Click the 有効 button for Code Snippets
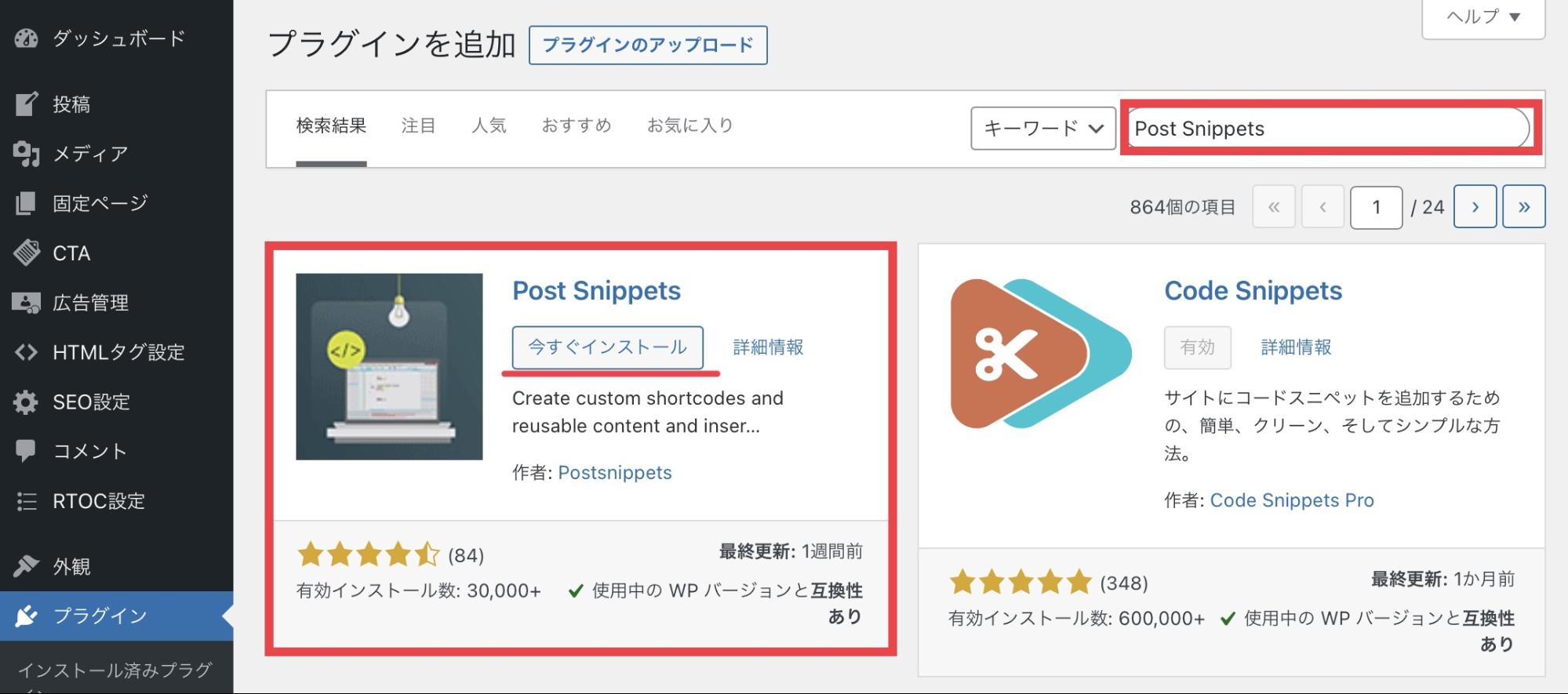The height and width of the screenshot is (694, 1568). click(1197, 347)
